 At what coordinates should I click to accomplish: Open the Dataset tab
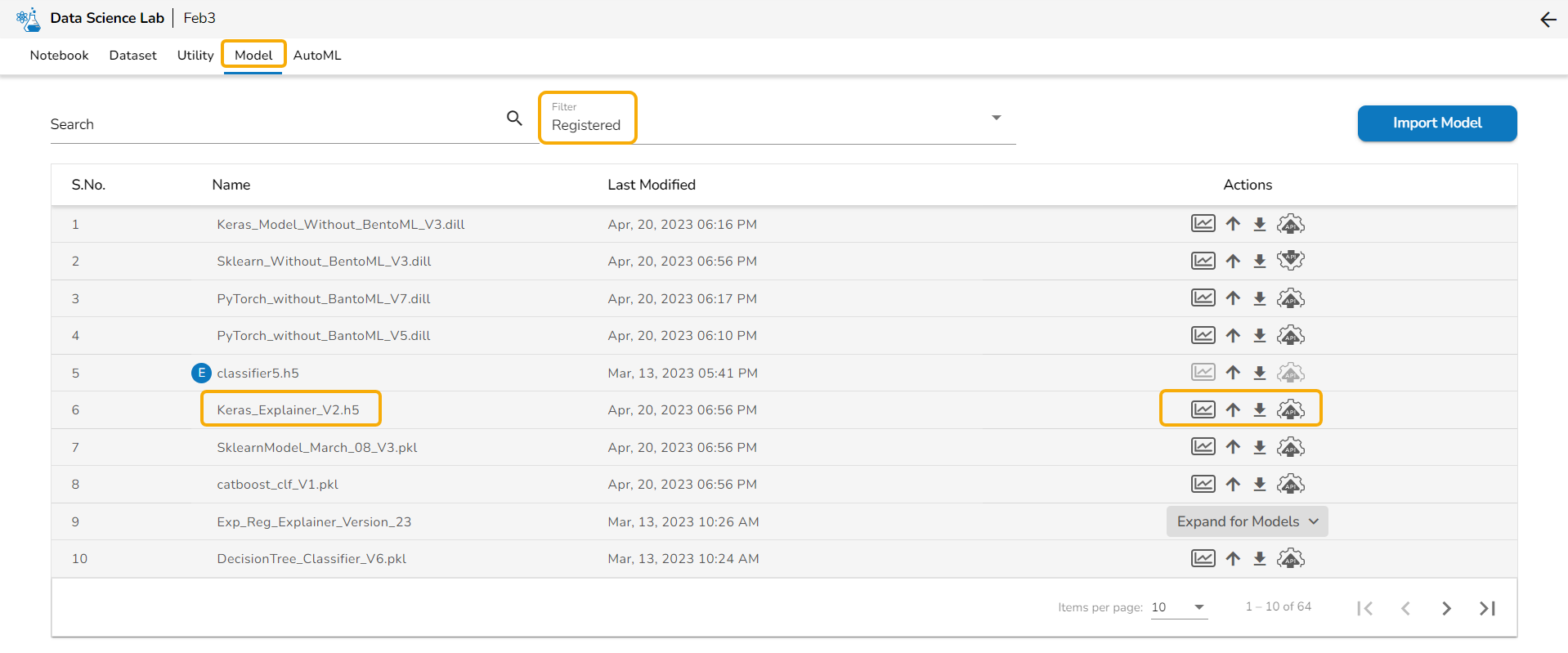point(132,56)
